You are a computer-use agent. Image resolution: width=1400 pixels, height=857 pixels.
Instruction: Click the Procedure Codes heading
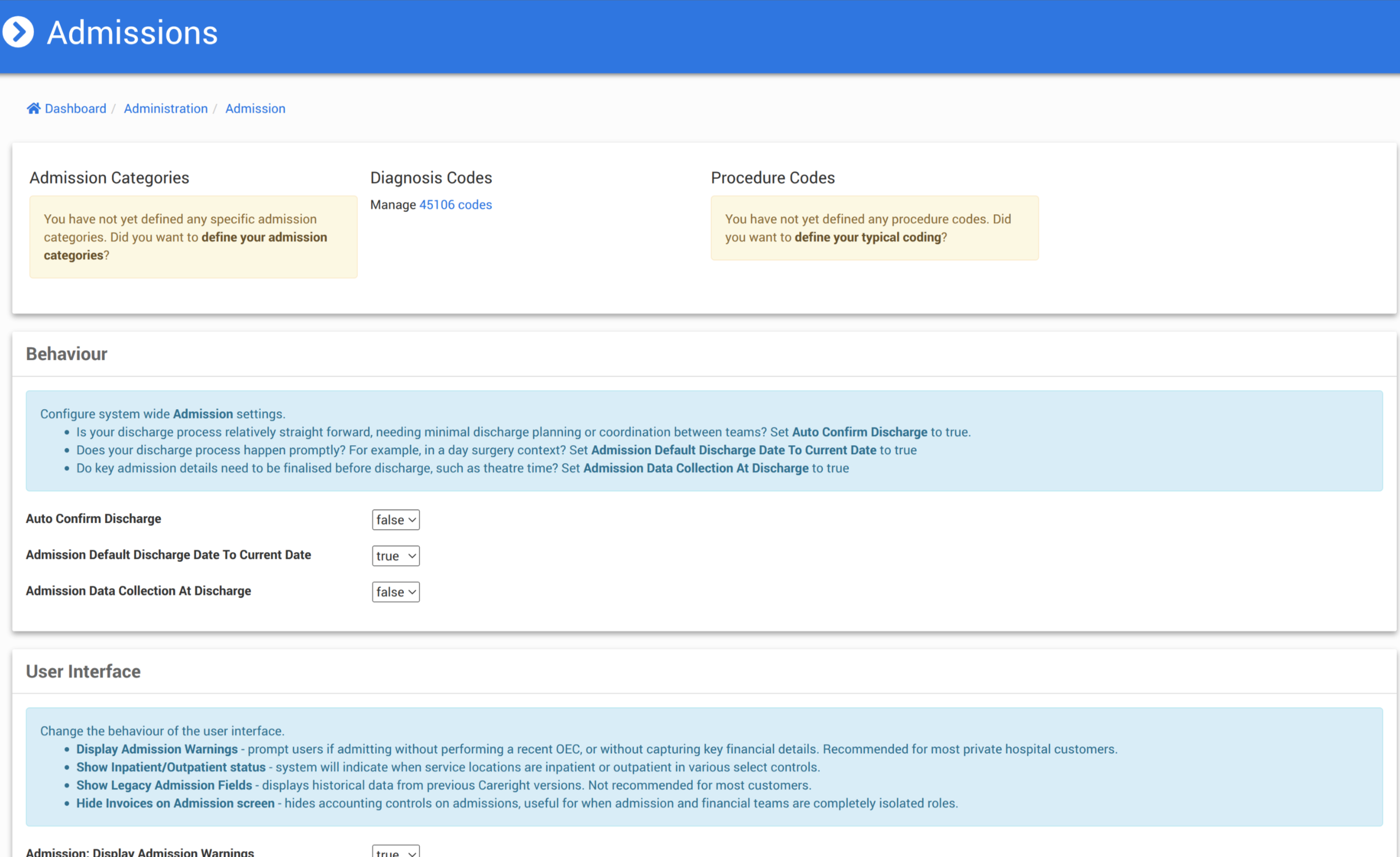pos(772,178)
